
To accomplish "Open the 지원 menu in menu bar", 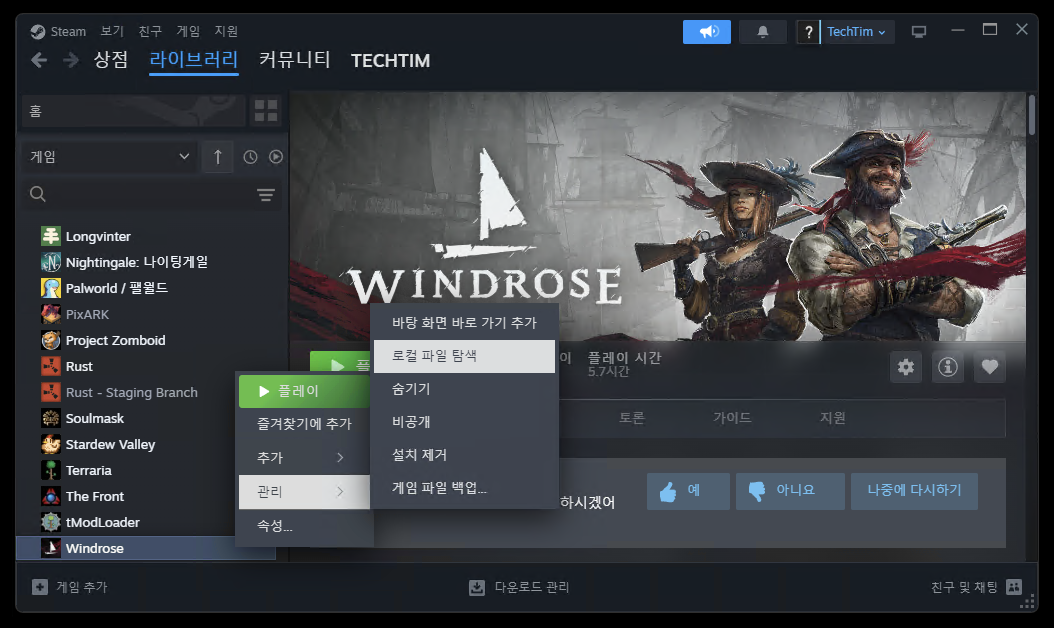I will pos(226,31).
